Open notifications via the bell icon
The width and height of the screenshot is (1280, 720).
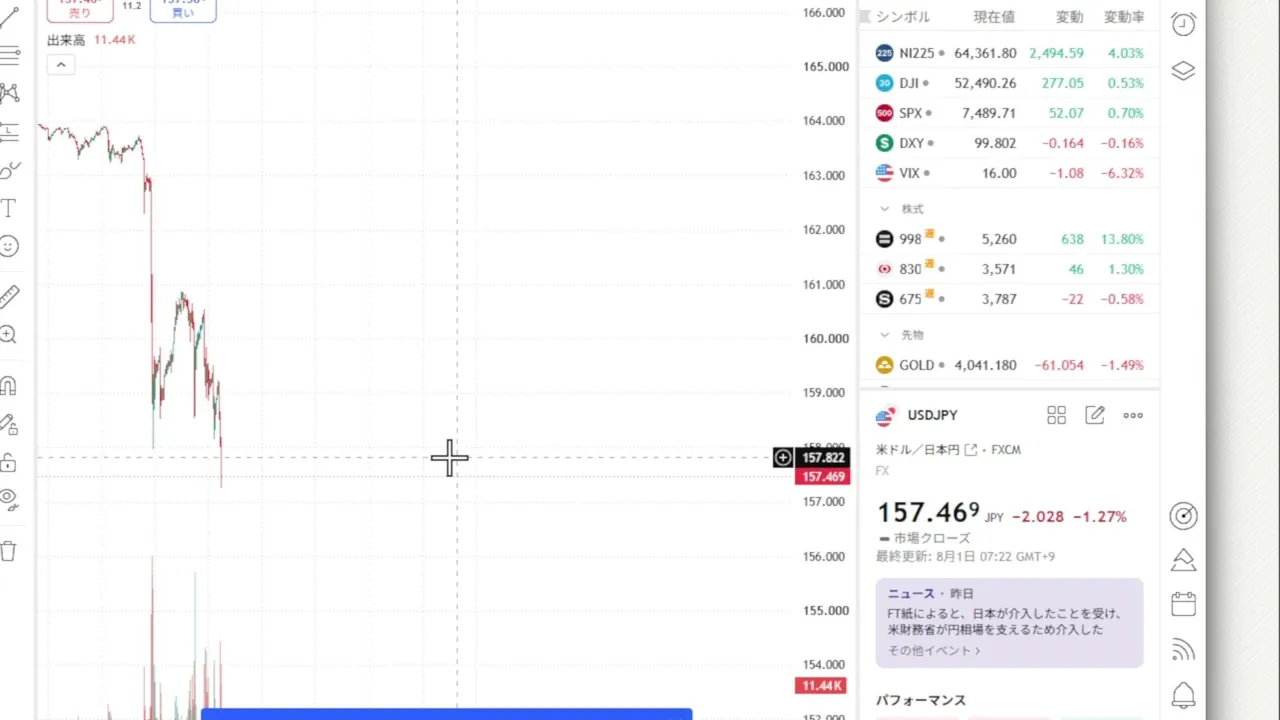pyautogui.click(x=1183, y=694)
